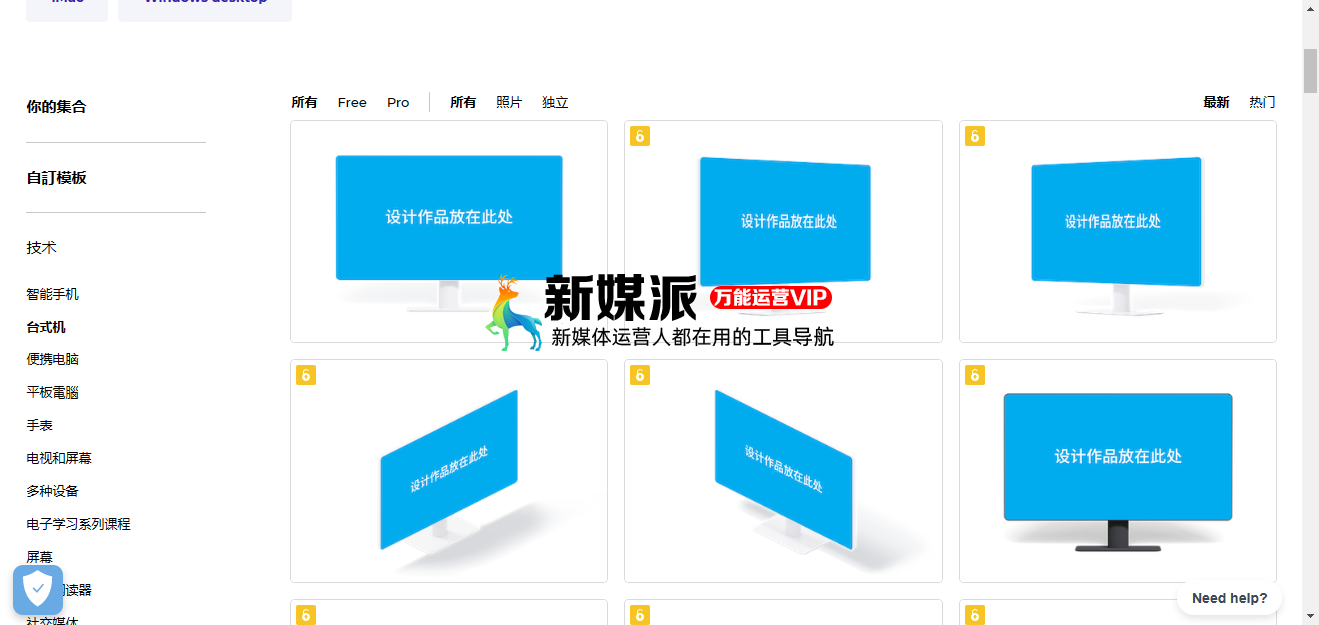Click lock badge on center isometric monitor mockup

[x=640, y=375]
